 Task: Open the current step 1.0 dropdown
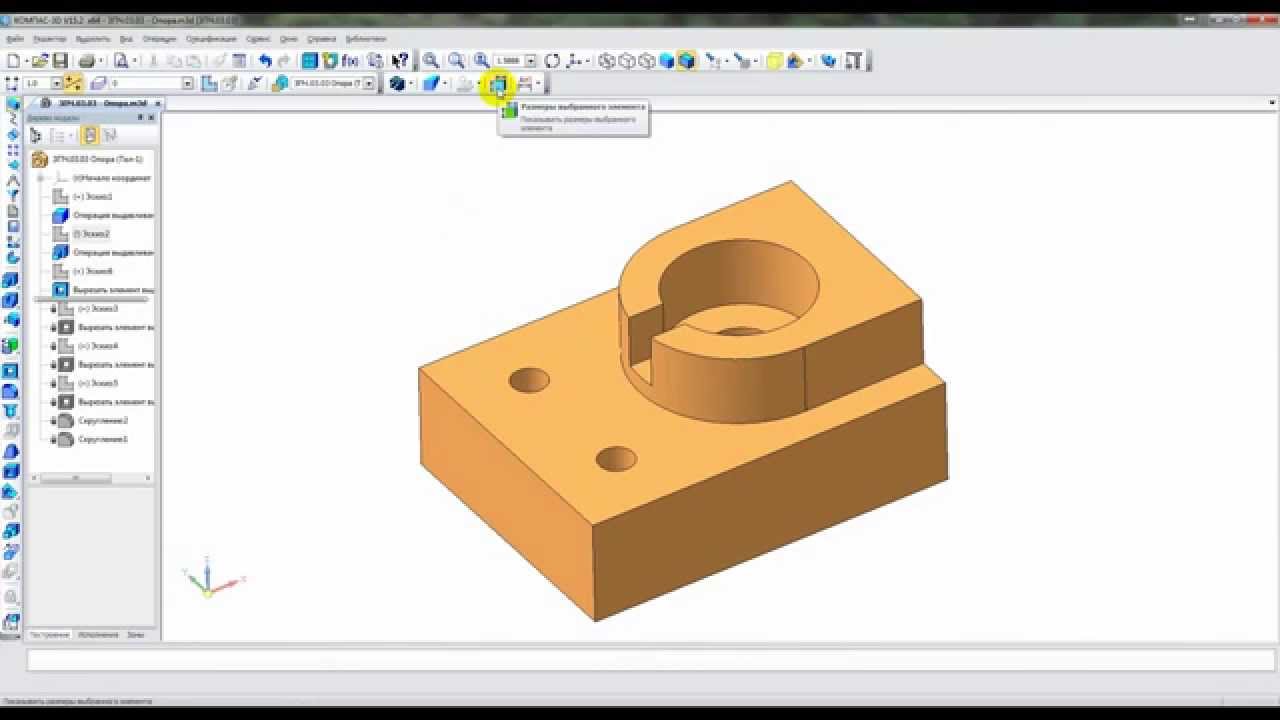[x=56, y=84]
